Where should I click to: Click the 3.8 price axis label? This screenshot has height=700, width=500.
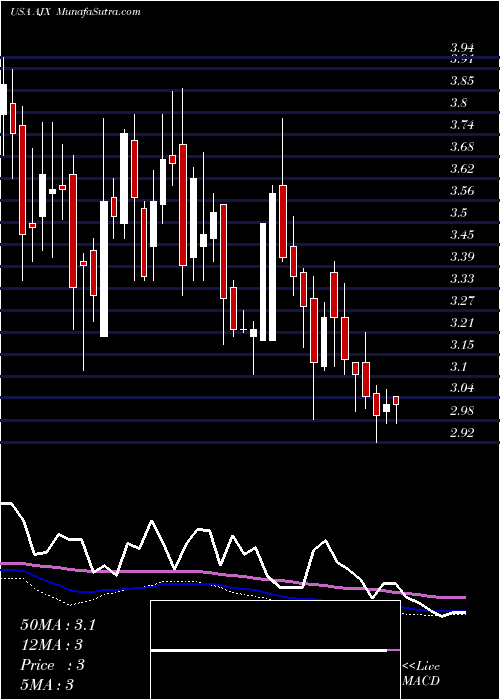click(x=458, y=103)
